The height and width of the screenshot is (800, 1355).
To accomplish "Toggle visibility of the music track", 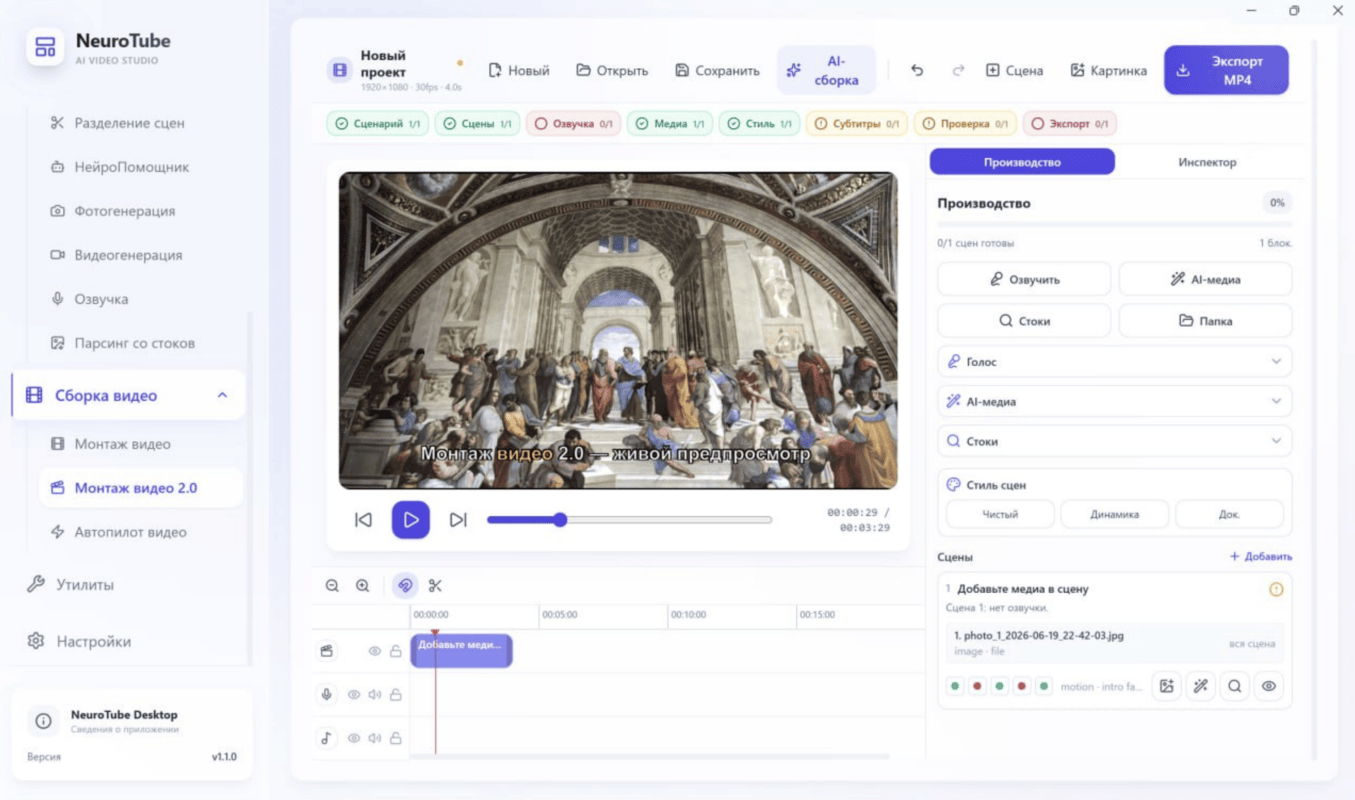I will (354, 738).
